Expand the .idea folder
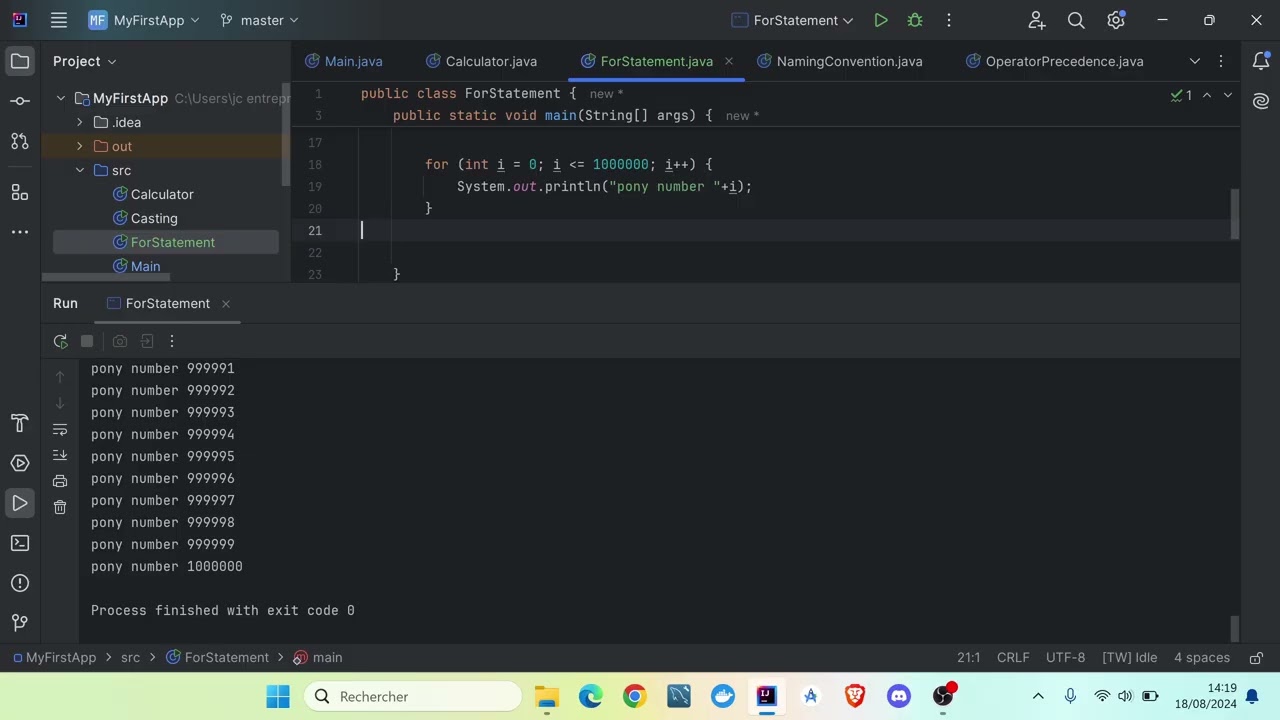This screenshot has width=1280, height=720. coord(80,122)
